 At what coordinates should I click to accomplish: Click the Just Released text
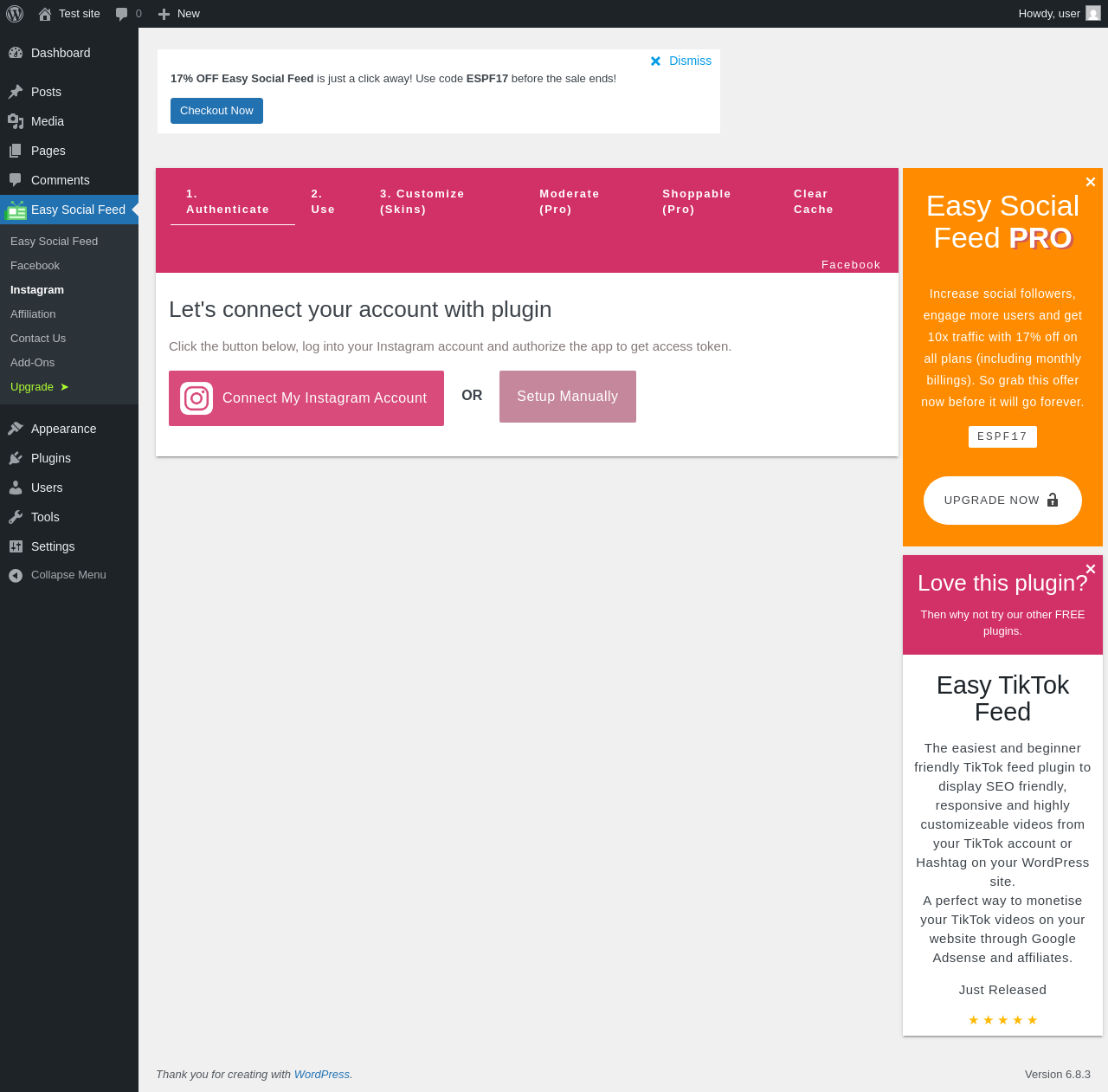pyautogui.click(x=1002, y=990)
